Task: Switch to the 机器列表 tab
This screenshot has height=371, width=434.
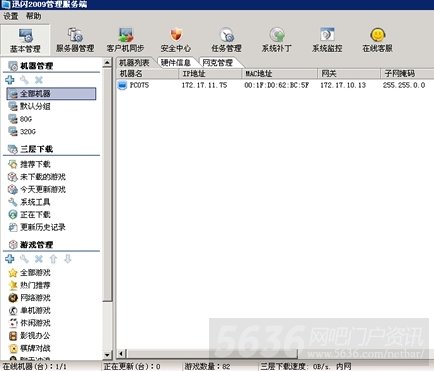Action: (135, 63)
